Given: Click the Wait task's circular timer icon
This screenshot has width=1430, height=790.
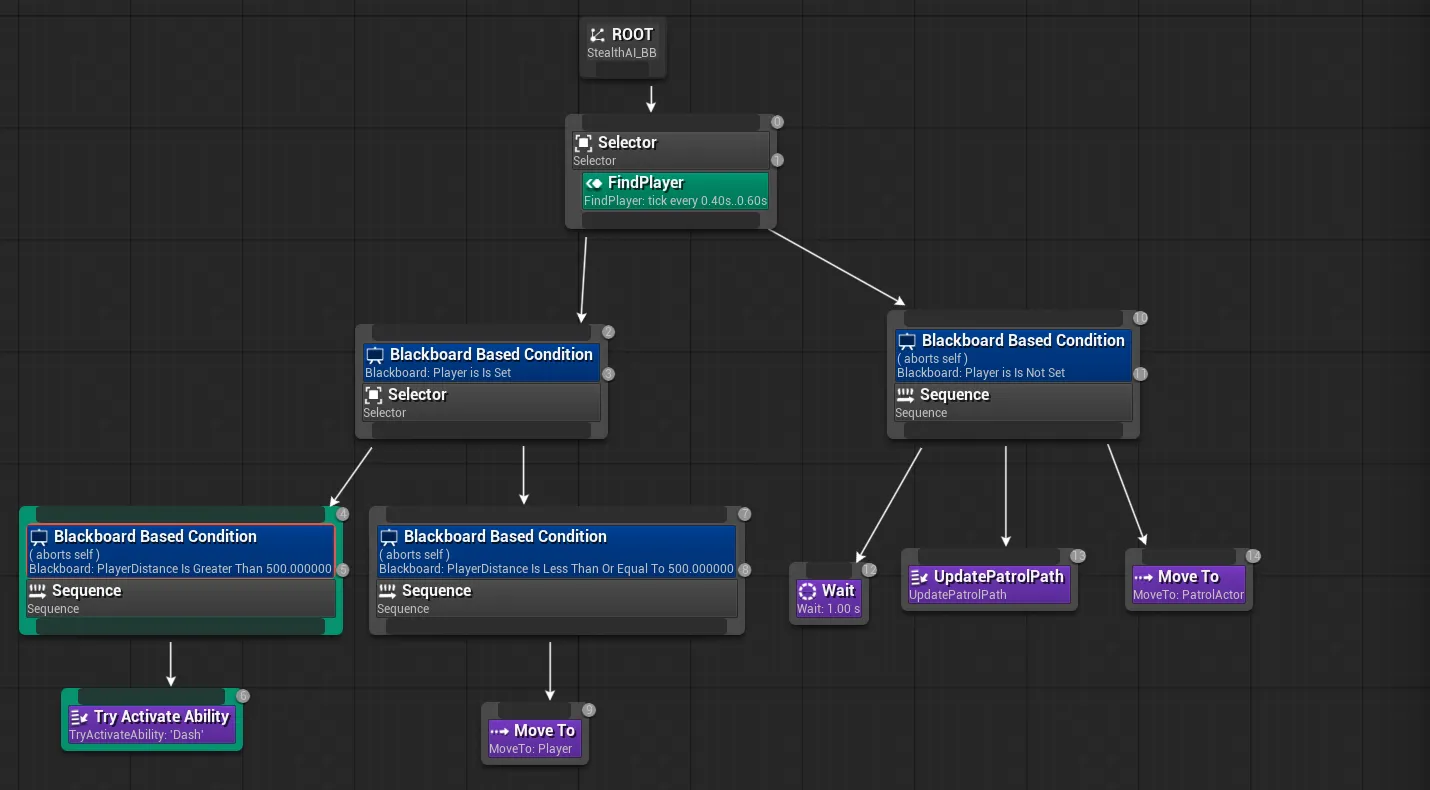Looking at the screenshot, I should pyautogui.click(x=808, y=591).
